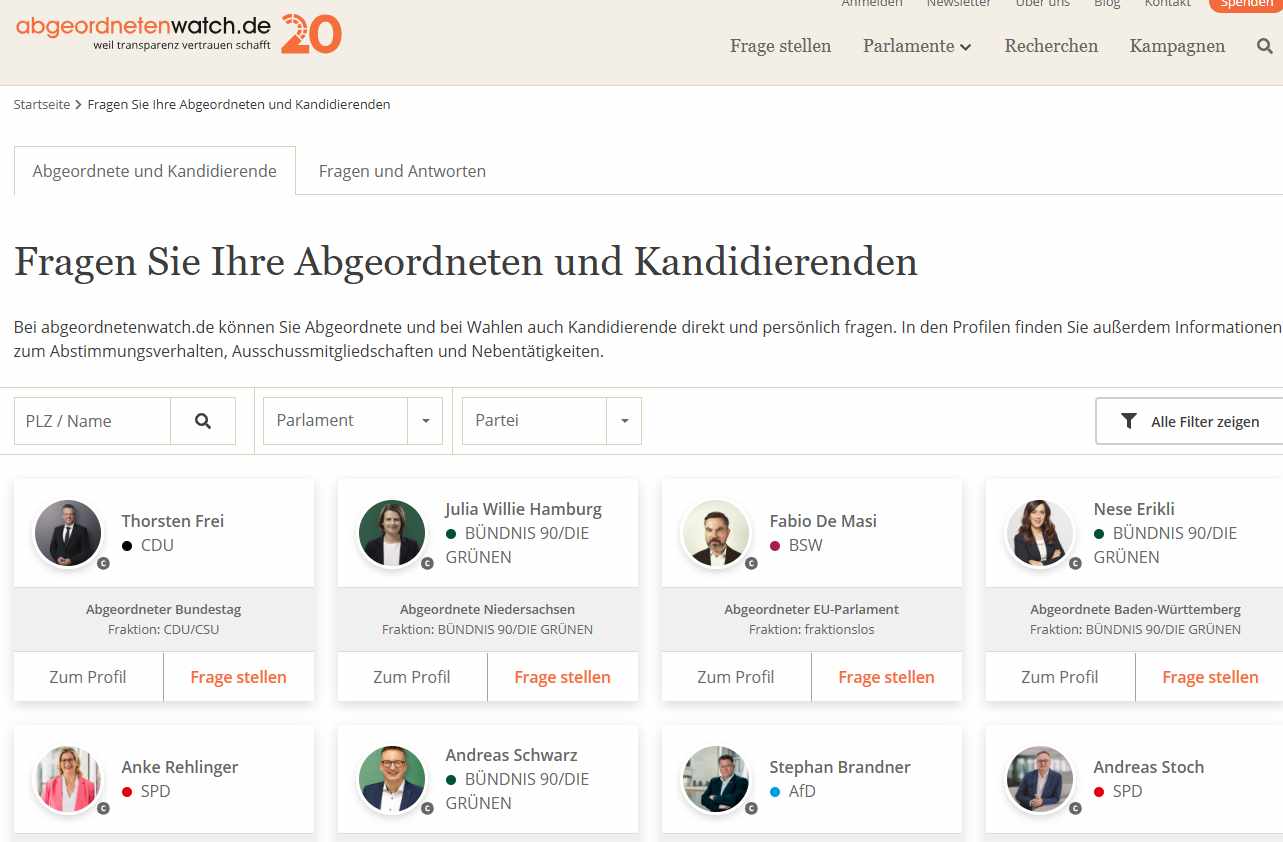Click the copyright badge on Nese Erikli's photo
Screen dimensions: 1283x842
coord(1075,564)
